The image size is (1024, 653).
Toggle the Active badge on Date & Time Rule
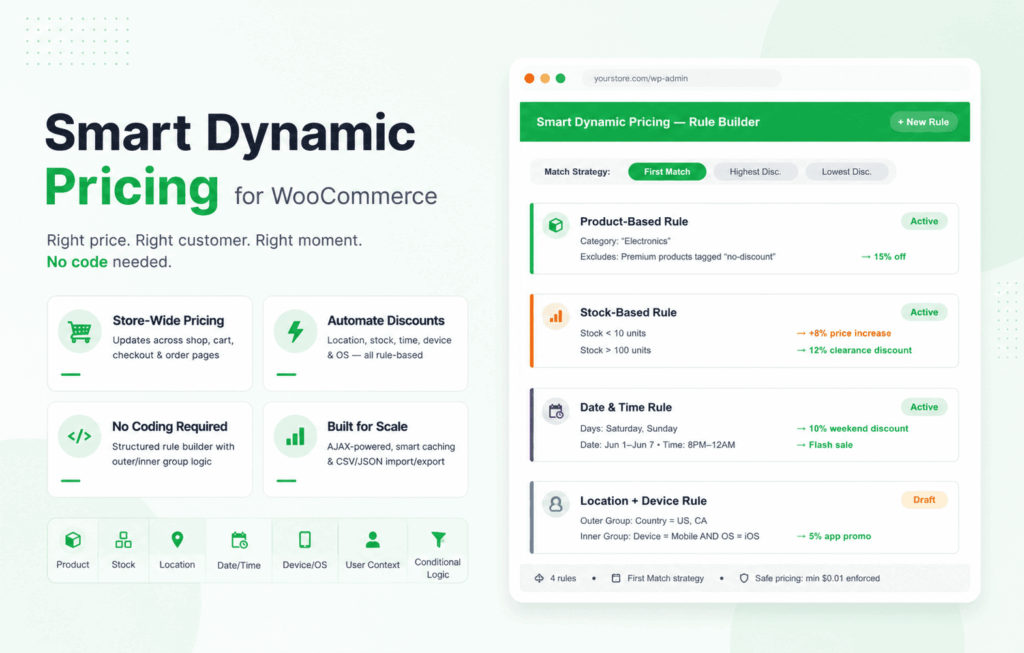[x=924, y=407]
